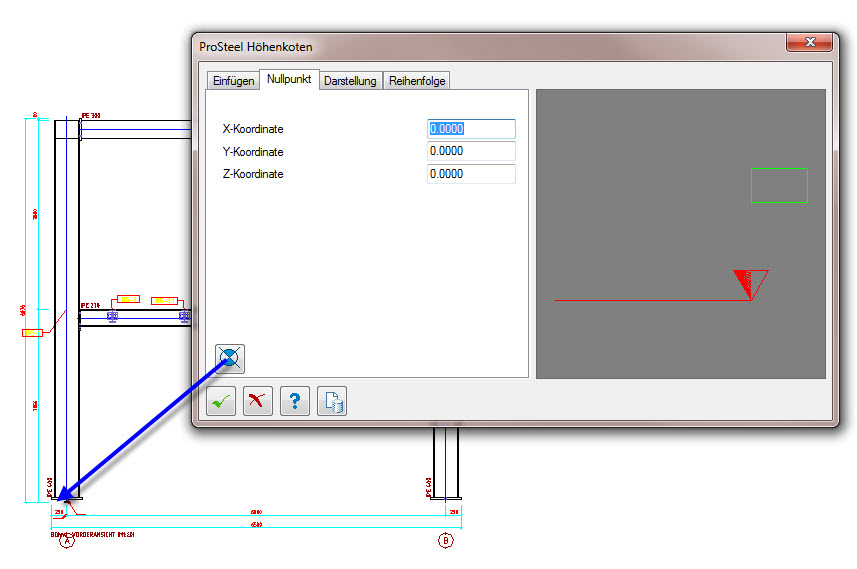Close the ProSteel Höhenkoten dialog
Screen dimensions: 857x569
click(811, 42)
